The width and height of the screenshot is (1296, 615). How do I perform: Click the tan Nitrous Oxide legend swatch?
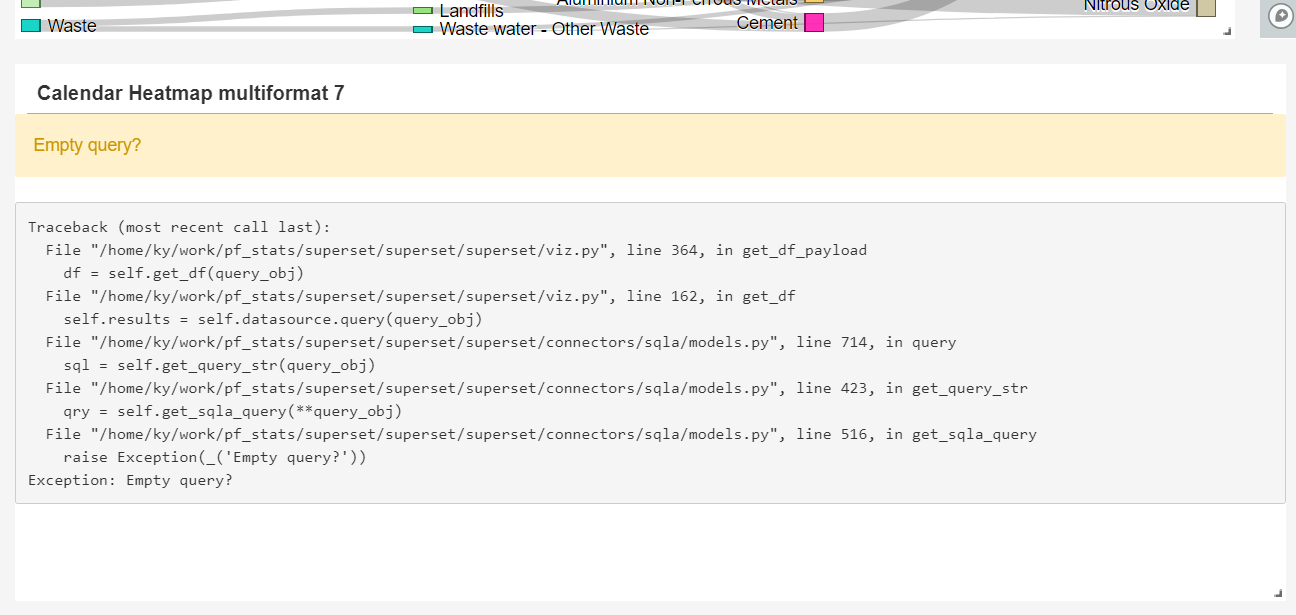coord(1204,5)
